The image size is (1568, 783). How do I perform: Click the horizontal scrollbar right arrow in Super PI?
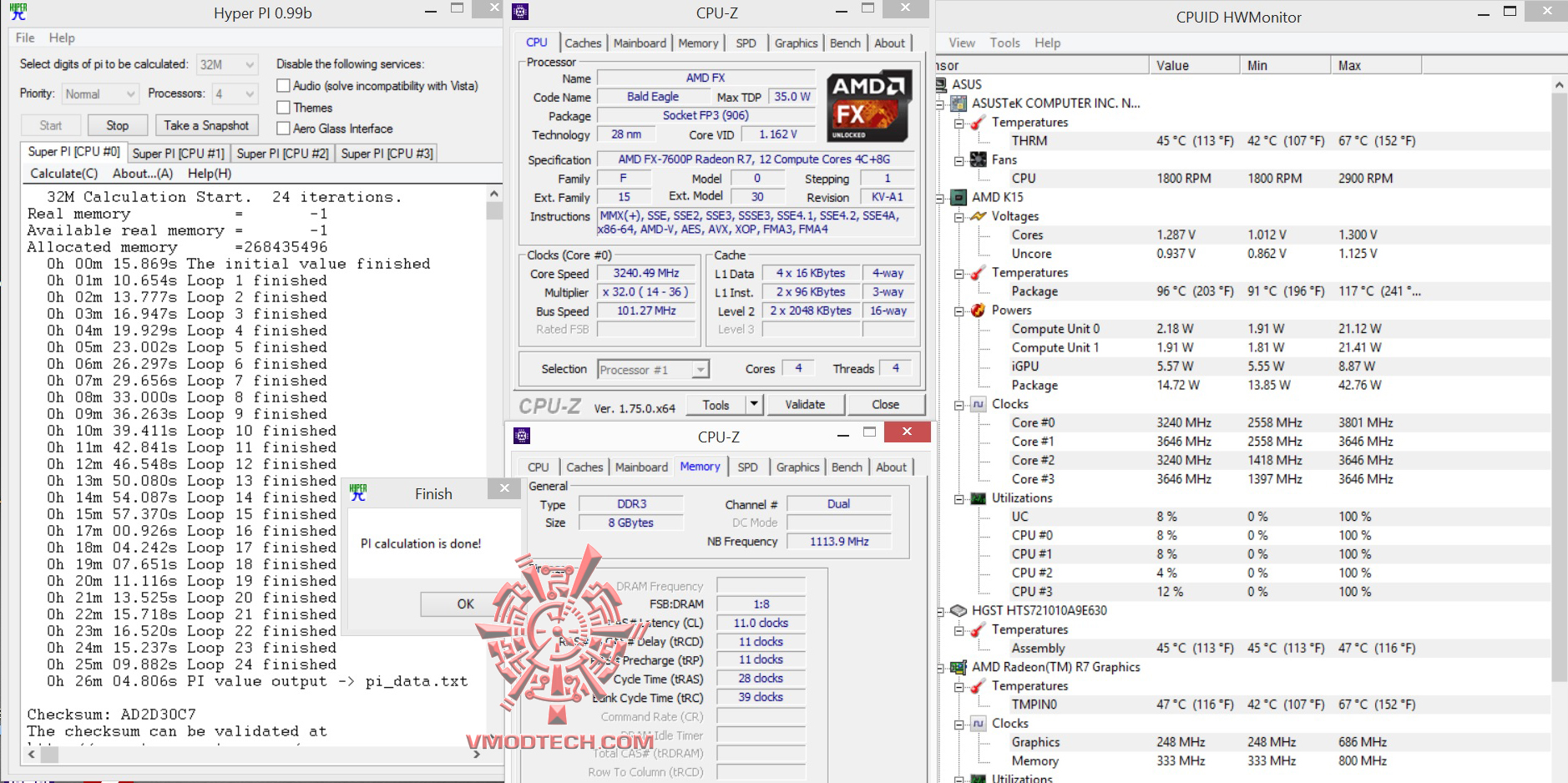(x=477, y=754)
